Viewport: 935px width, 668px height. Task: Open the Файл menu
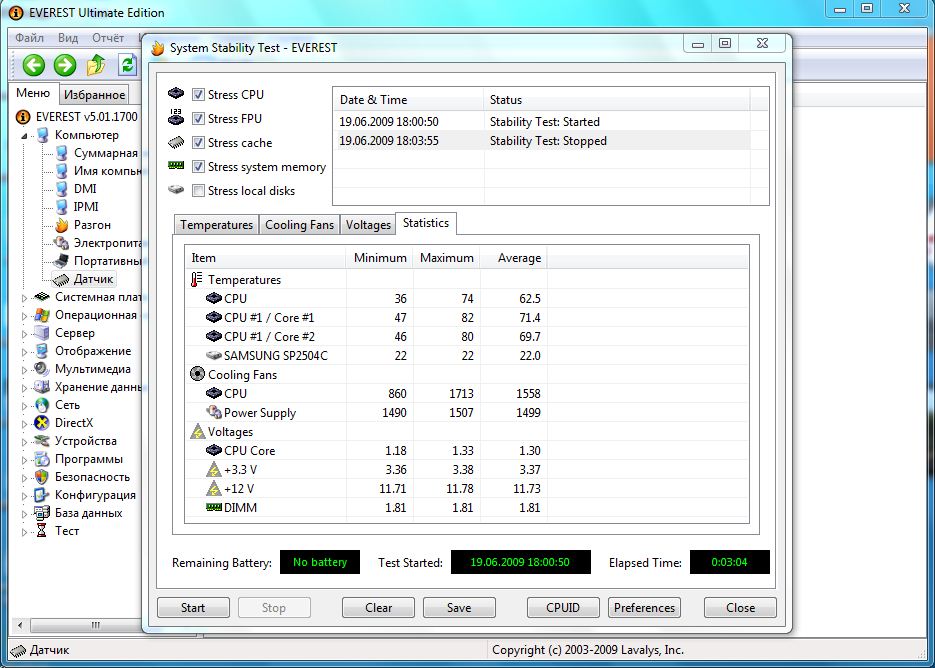30,38
